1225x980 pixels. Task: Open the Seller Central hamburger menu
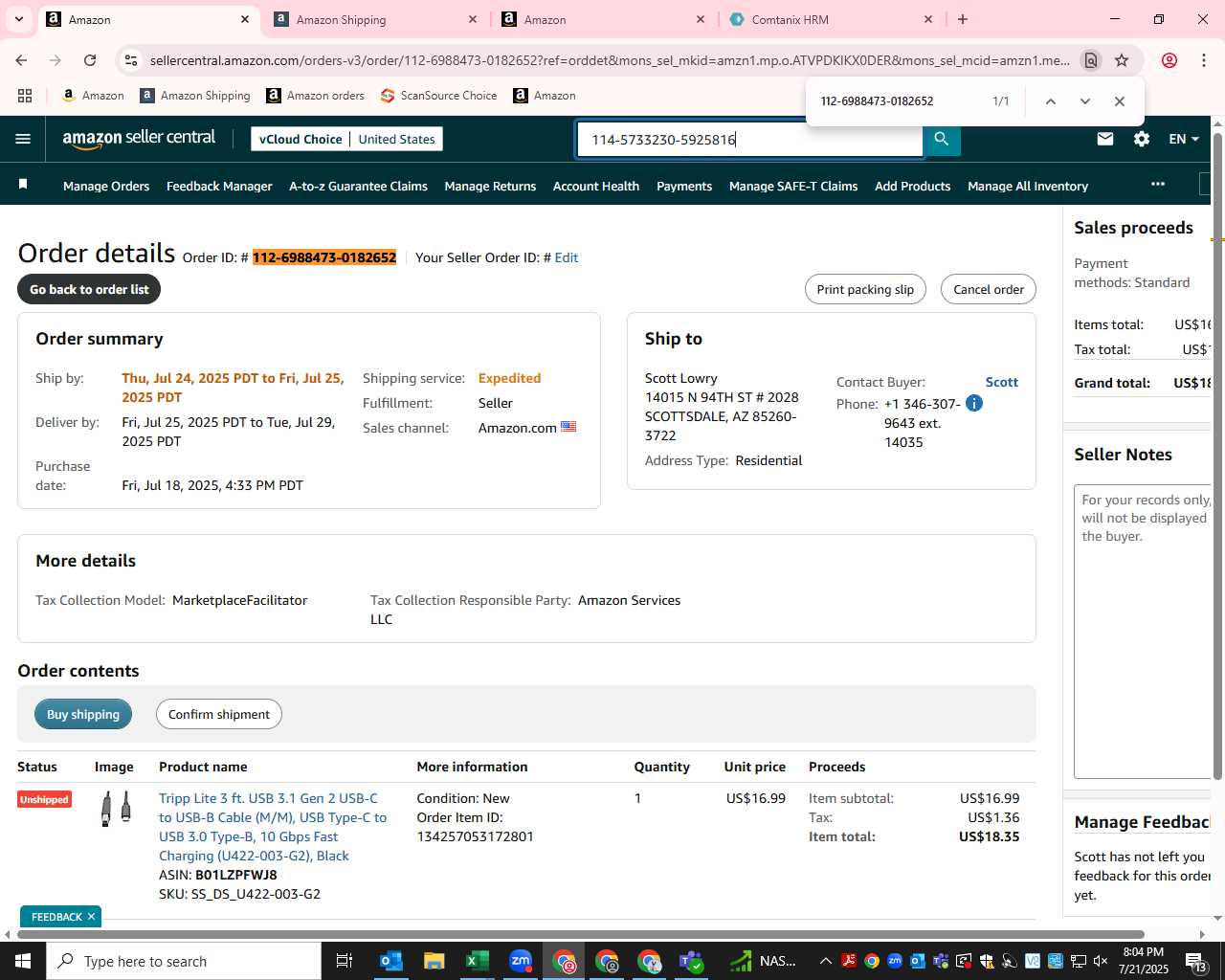[23, 139]
